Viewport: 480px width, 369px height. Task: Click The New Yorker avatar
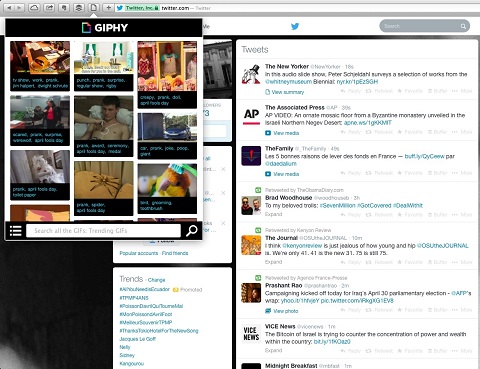(x=251, y=74)
